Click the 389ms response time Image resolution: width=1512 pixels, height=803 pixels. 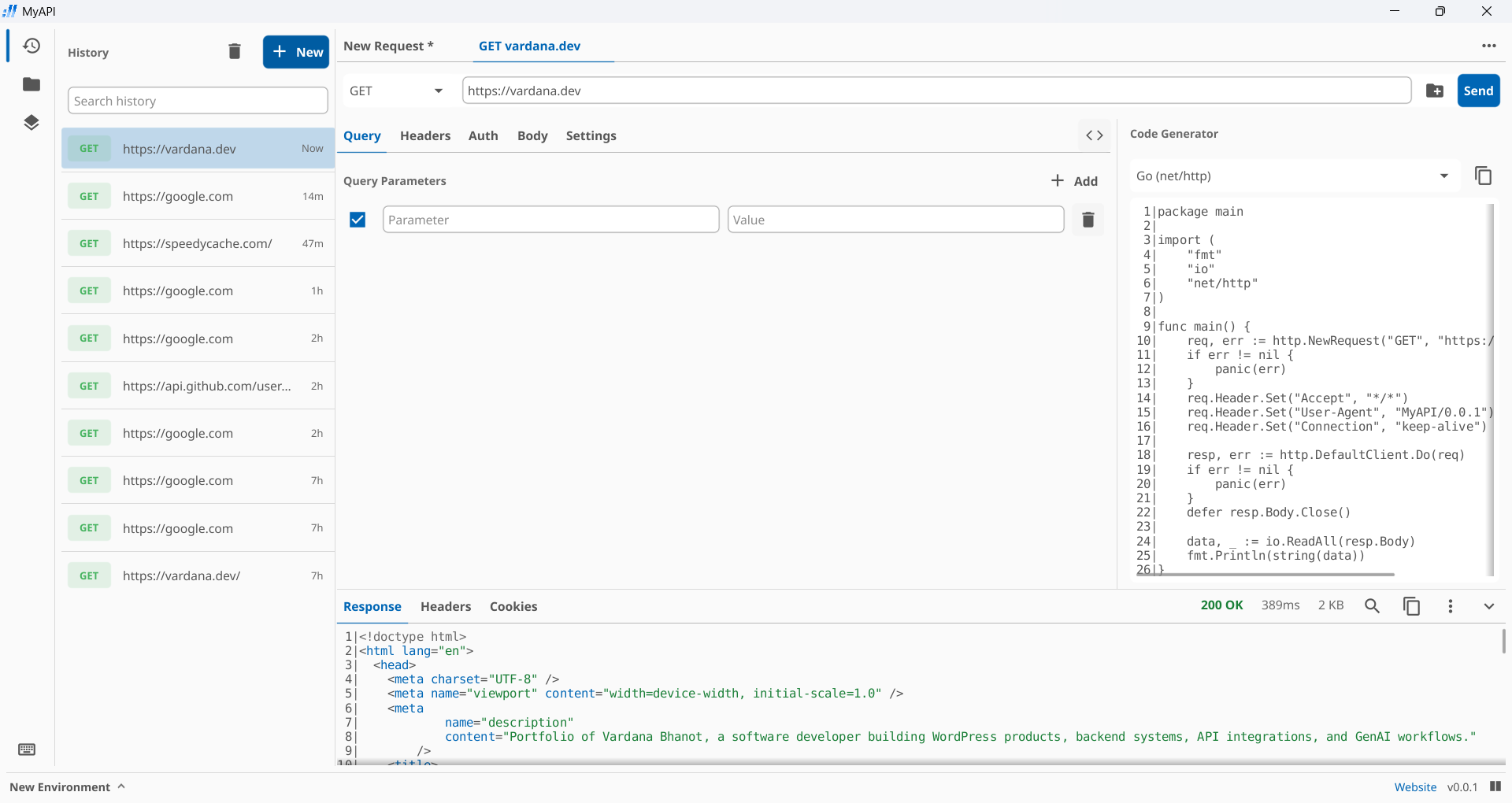(x=1280, y=605)
